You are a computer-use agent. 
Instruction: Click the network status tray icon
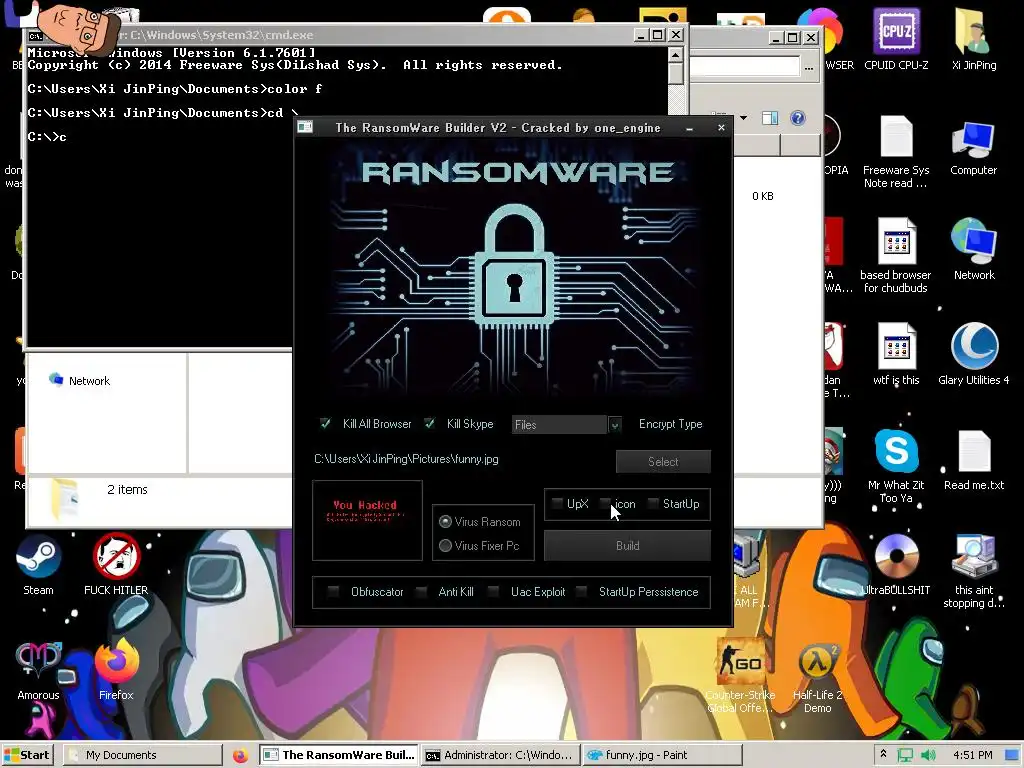pyautogui.click(x=905, y=755)
